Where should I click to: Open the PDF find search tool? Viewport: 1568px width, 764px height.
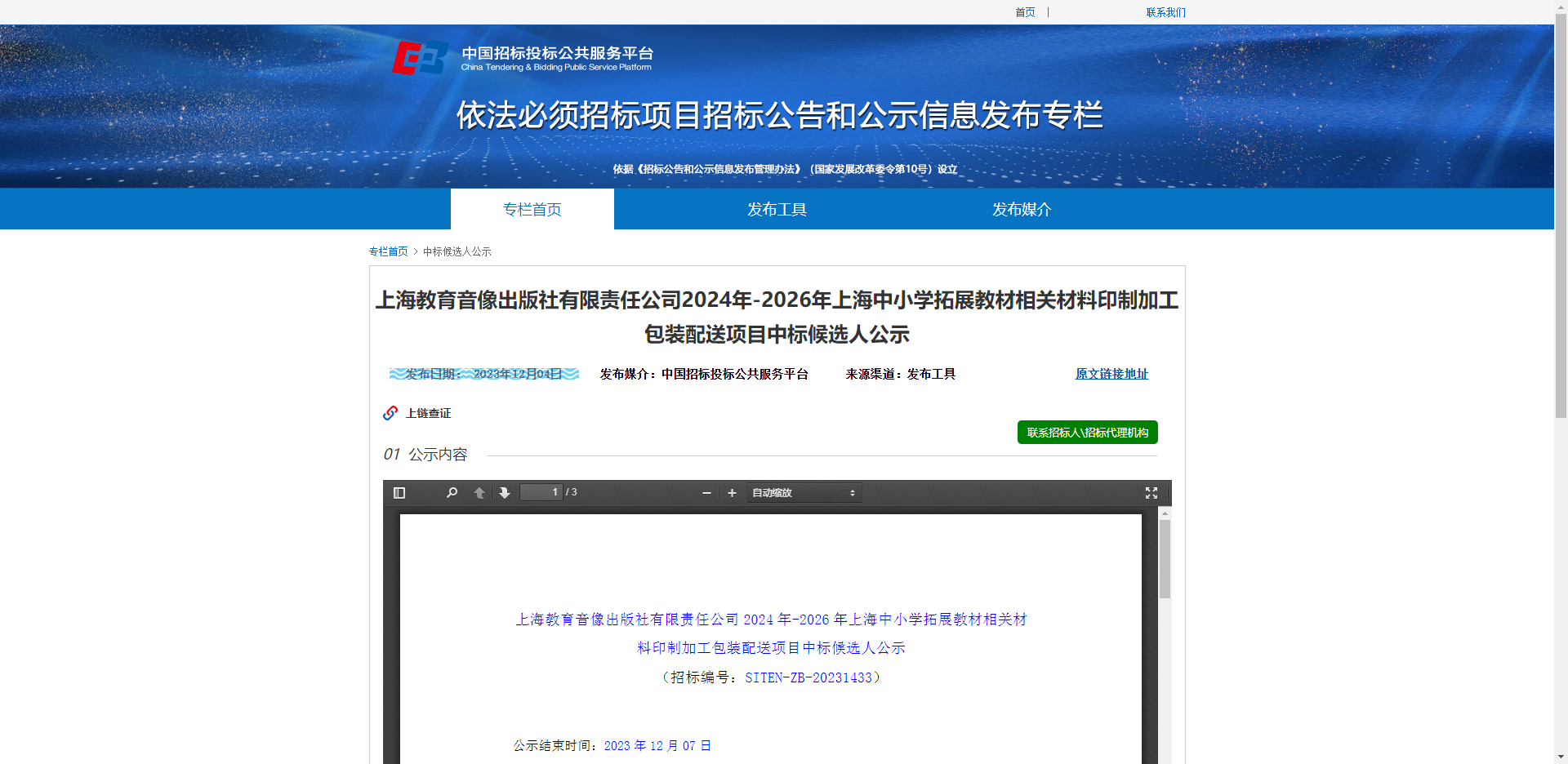[452, 493]
